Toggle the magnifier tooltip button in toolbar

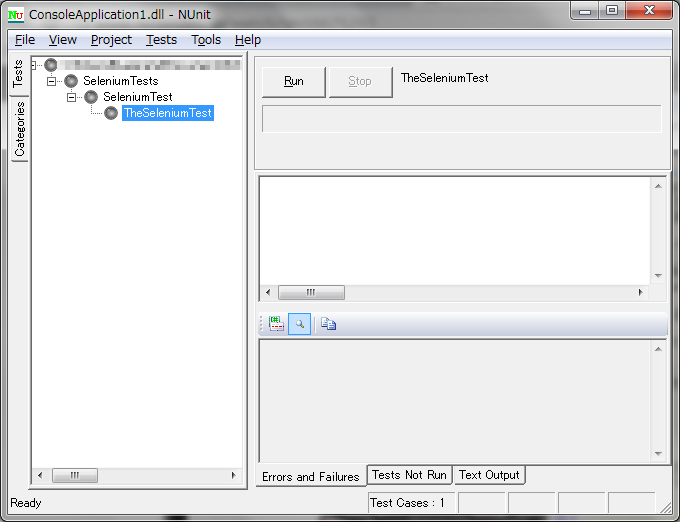tap(299, 324)
